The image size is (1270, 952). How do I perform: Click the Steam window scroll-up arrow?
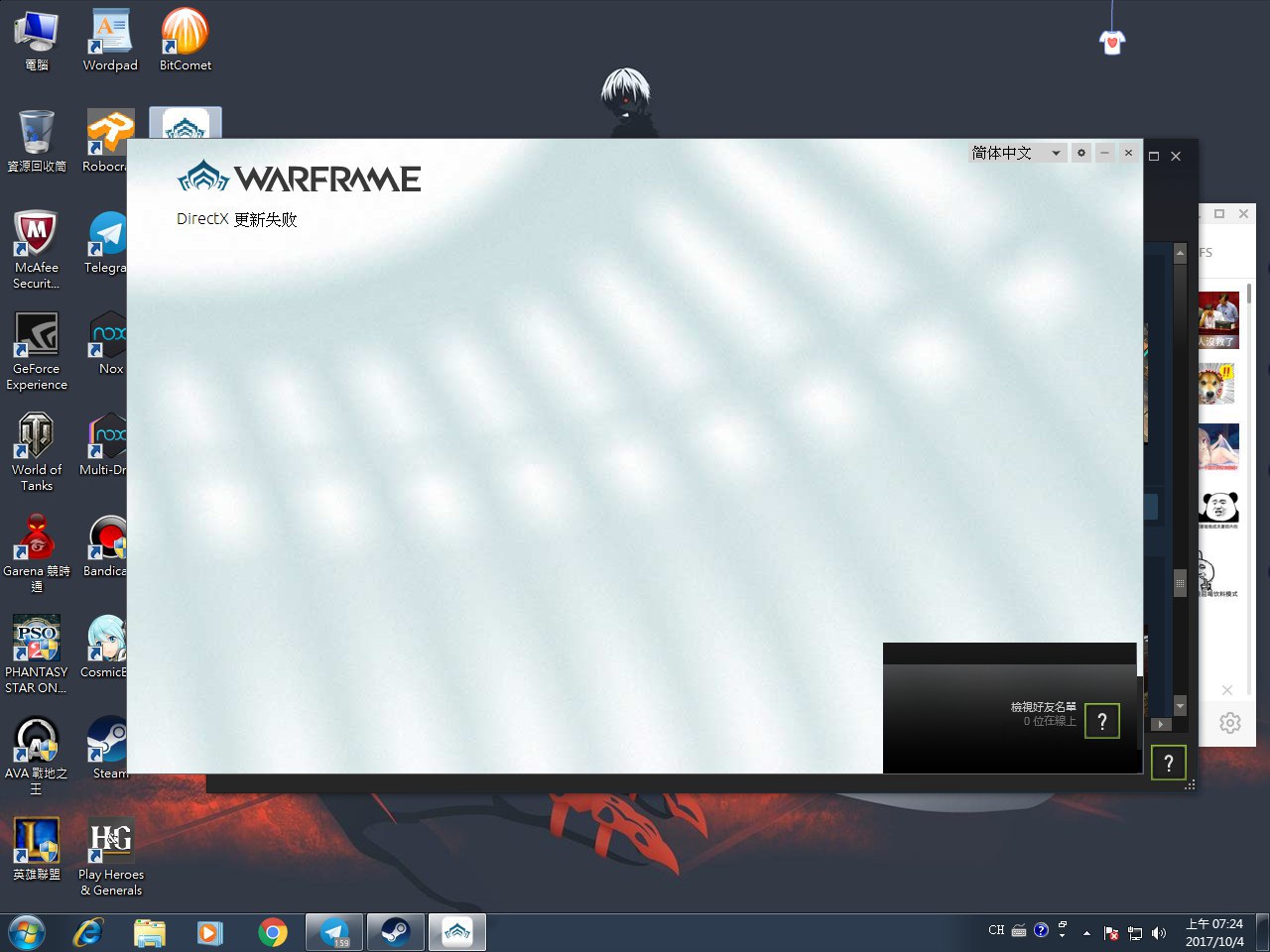1180,254
